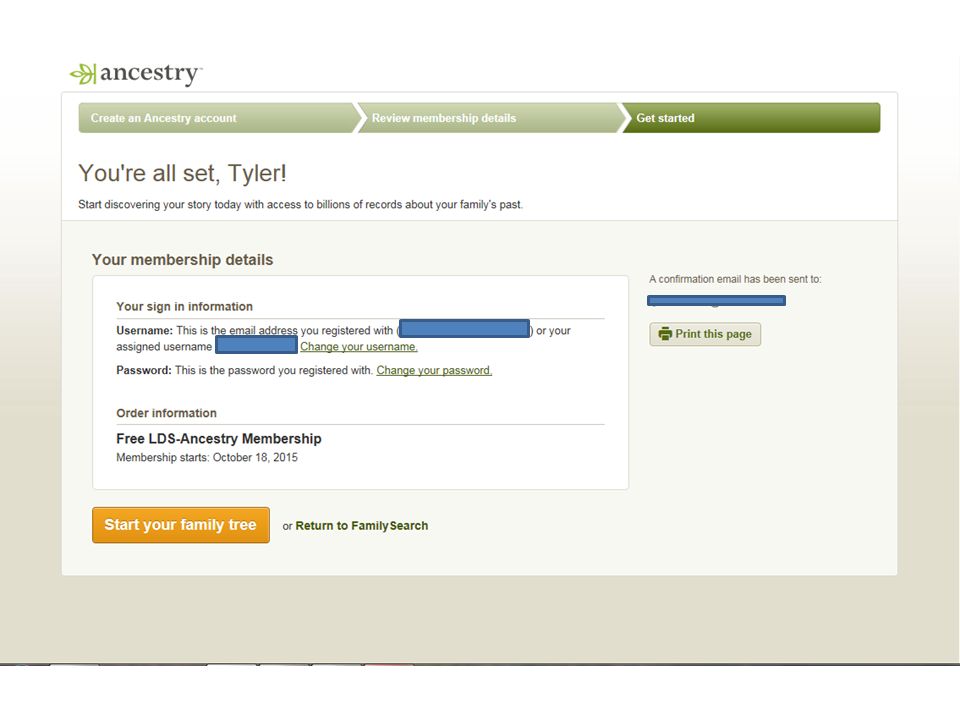The height and width of the screenshot is (720, 960).
Task: Click Free LDS-Ancestry Membership text
Action: tap(219, 439)
